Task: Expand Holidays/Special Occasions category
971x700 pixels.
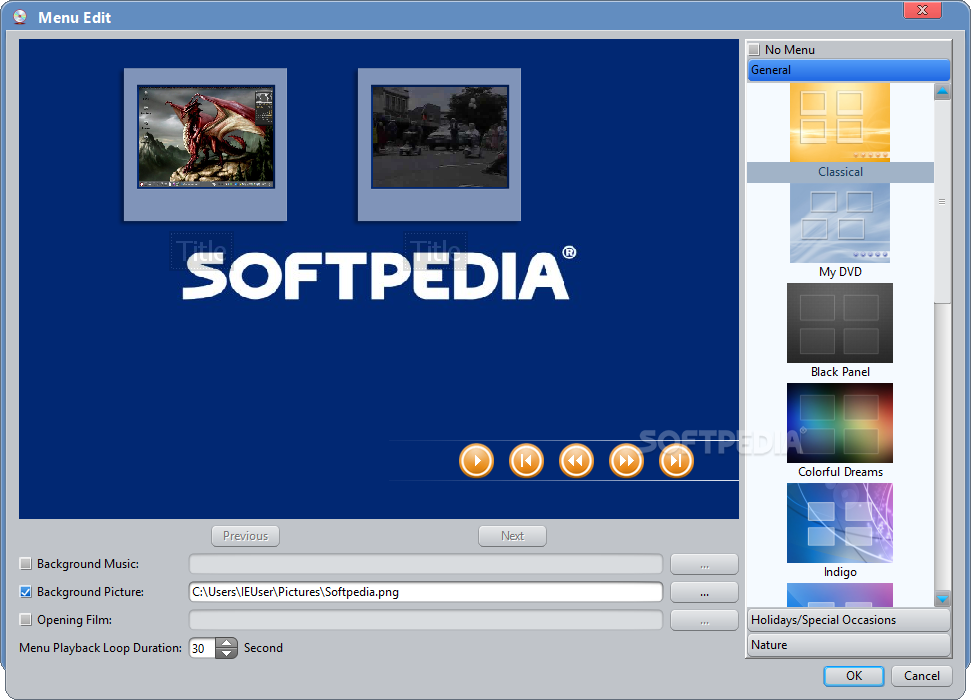Action: (848, 620)
